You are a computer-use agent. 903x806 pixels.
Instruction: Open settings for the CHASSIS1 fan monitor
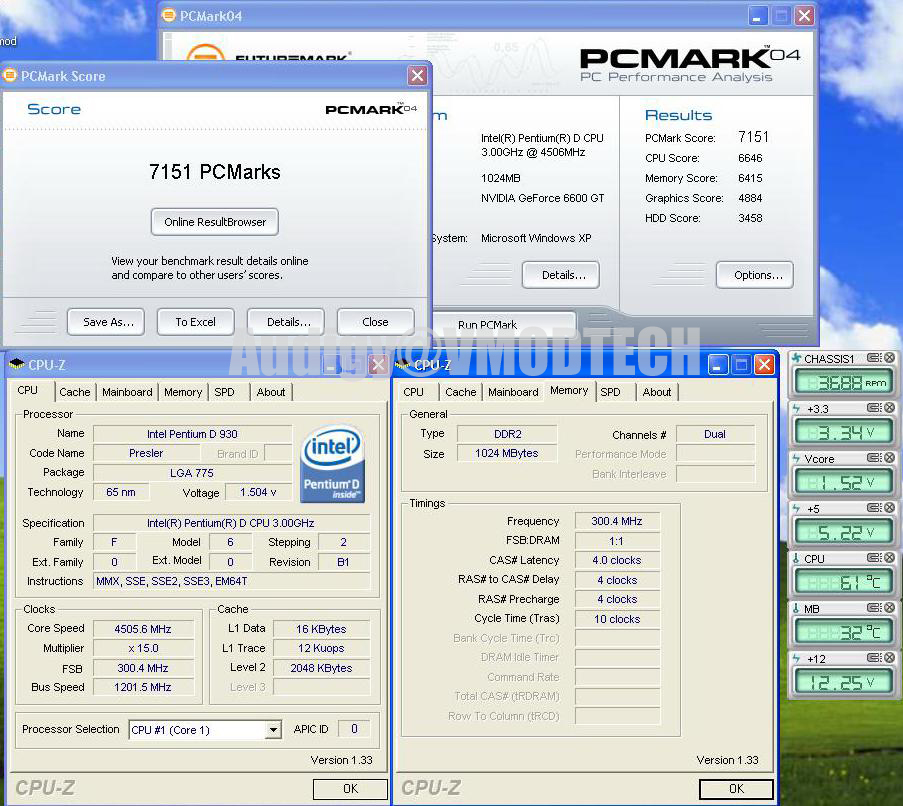pos(874,358)
